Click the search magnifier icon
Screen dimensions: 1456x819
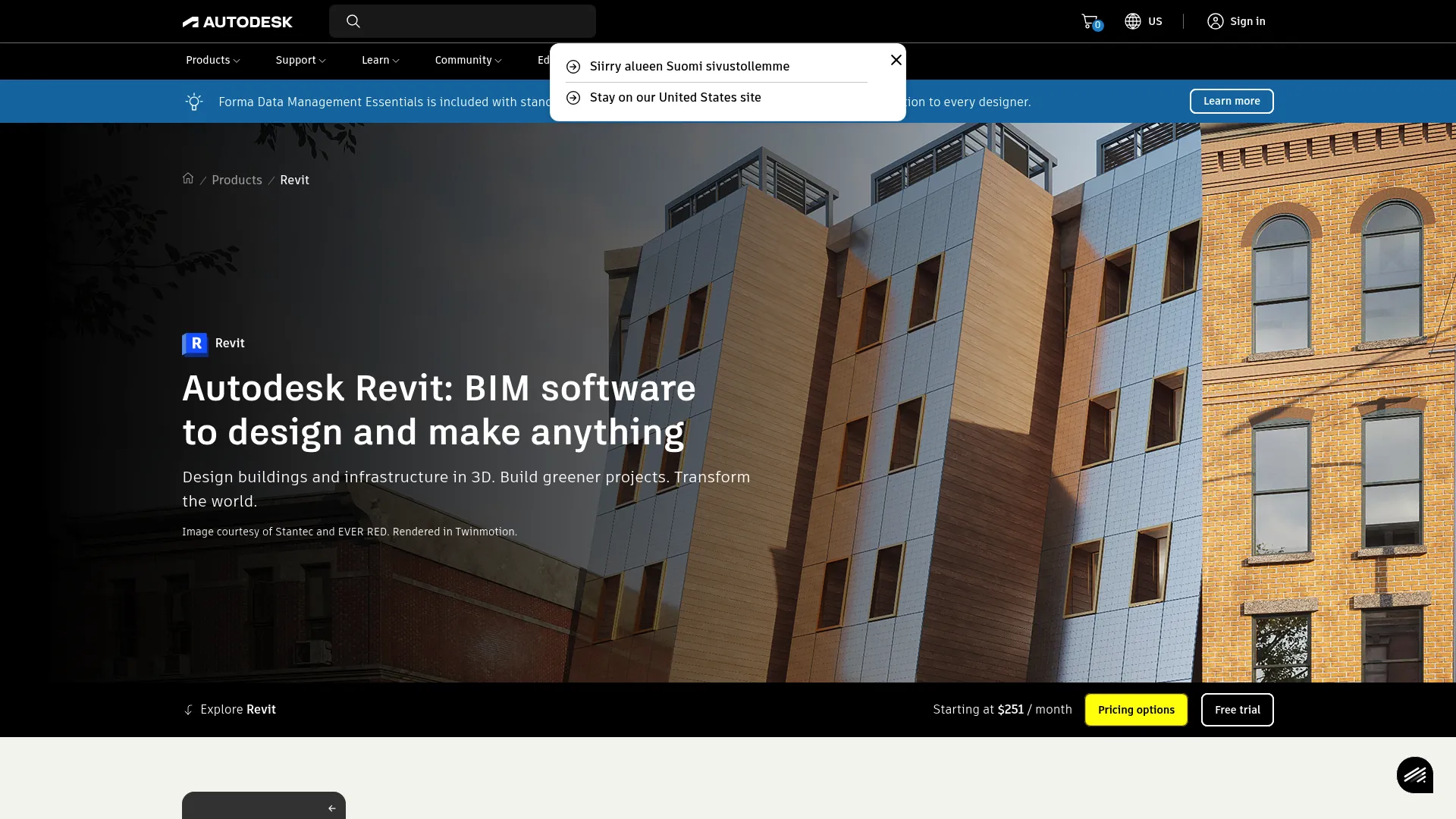click(x=353, y=21)
